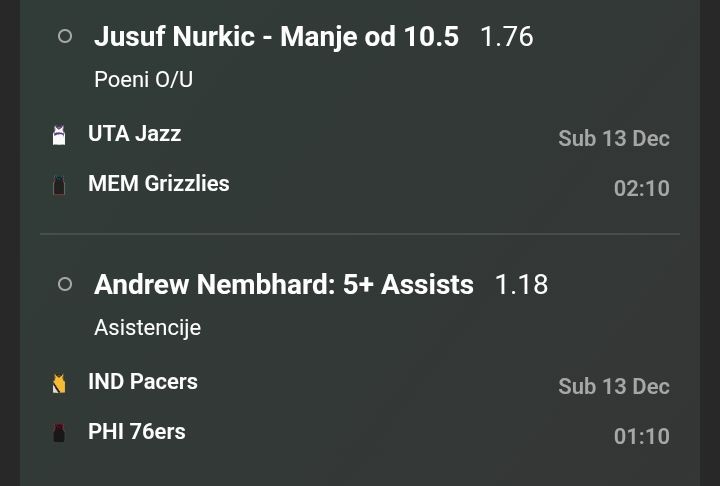
Task: Click the 01:10 game start time
Action: 641,436
